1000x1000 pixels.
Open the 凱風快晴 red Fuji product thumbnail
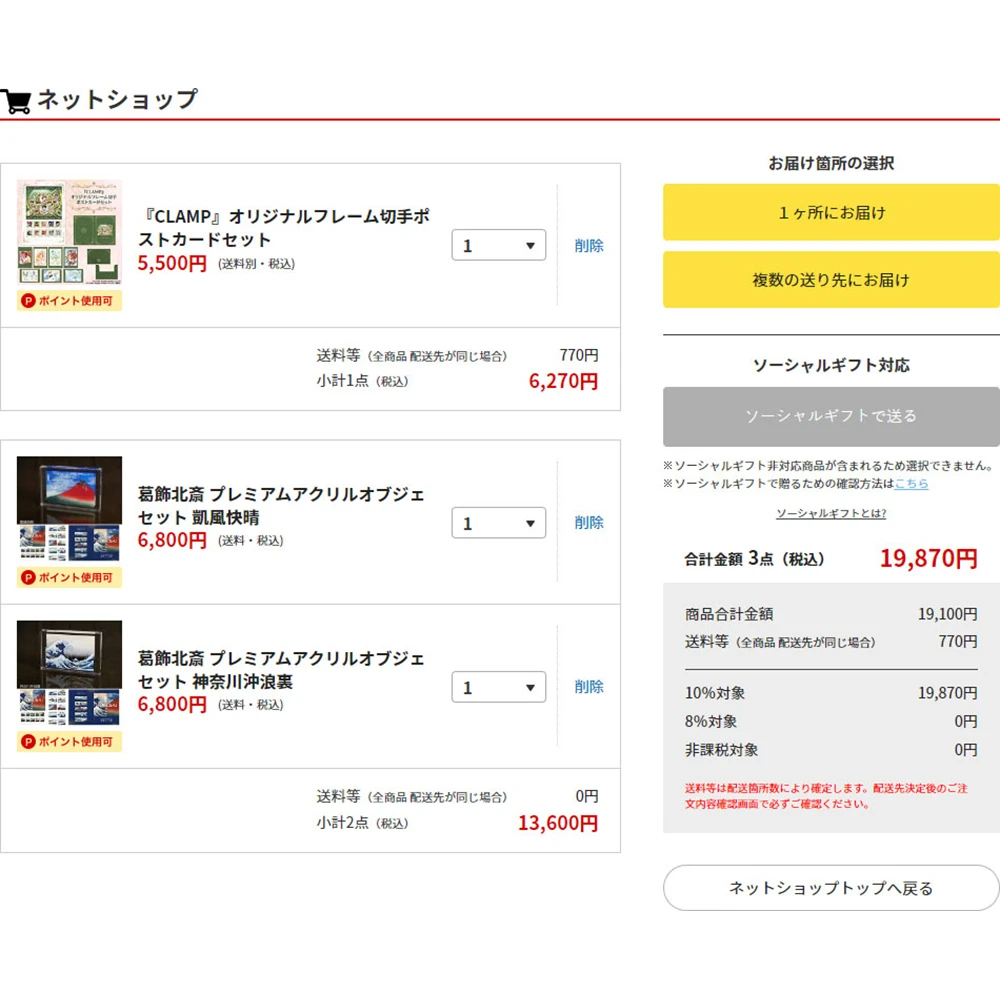pos(69,508)
